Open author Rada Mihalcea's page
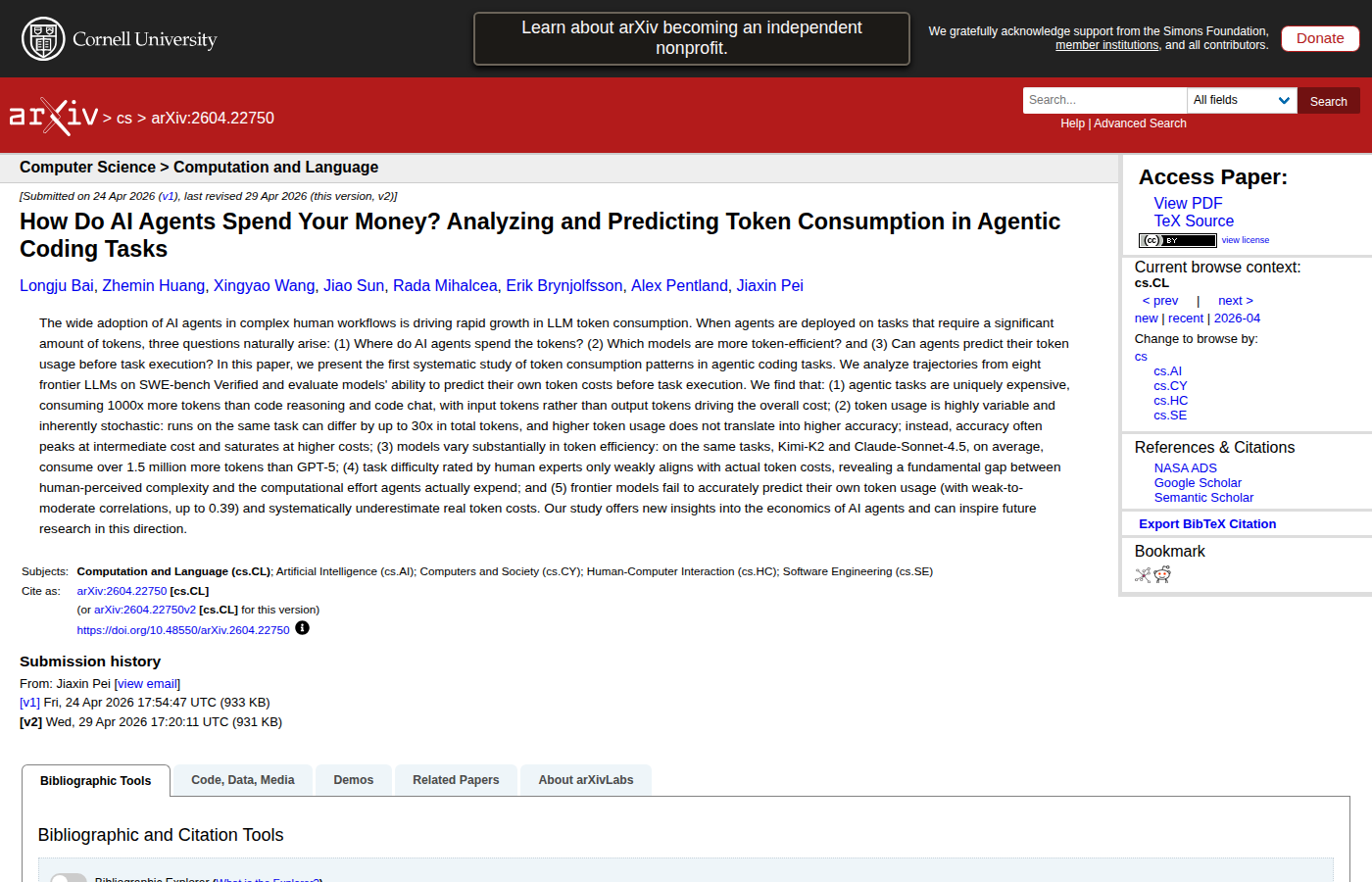 (445, 286)
